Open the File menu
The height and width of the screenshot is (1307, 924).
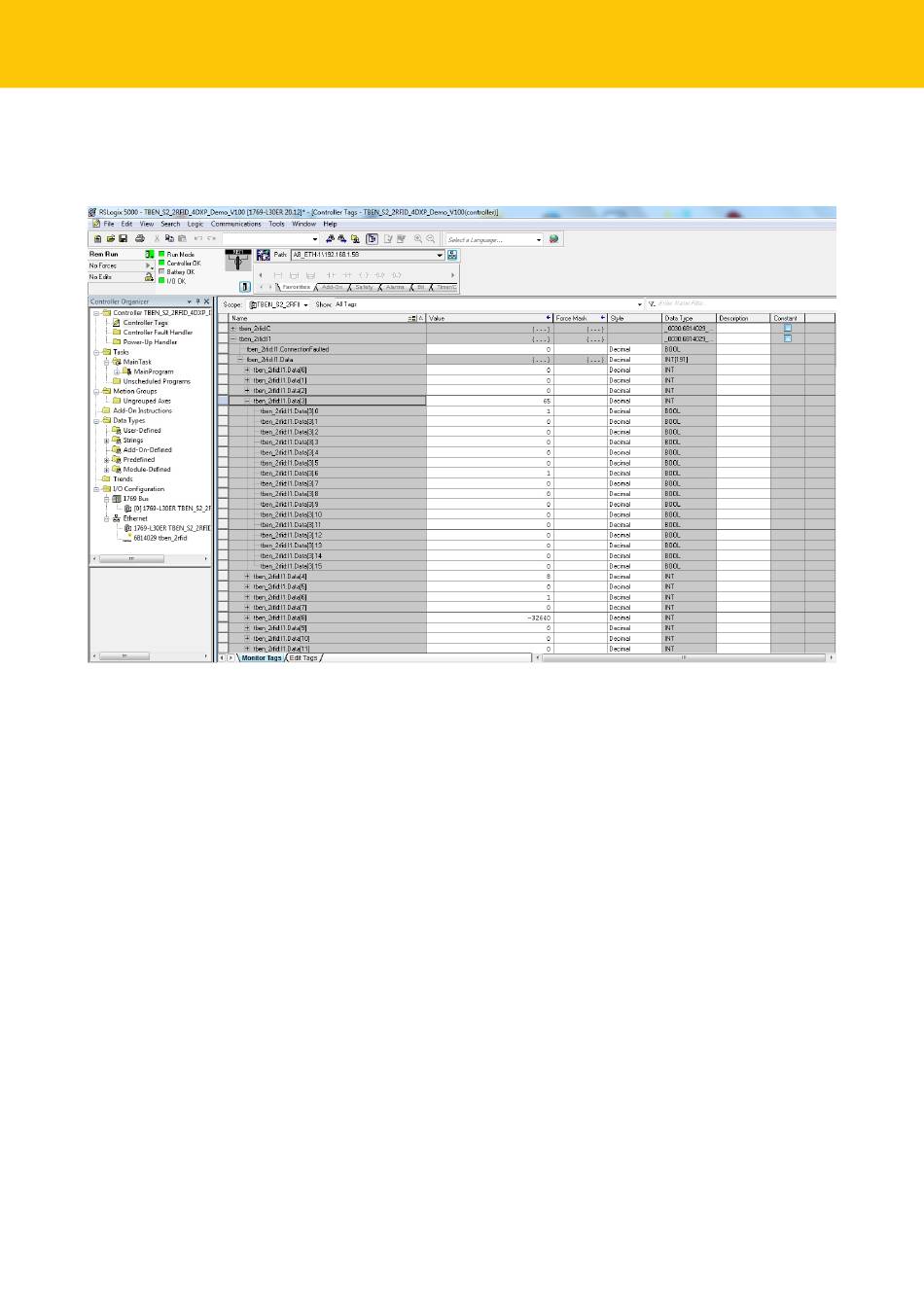coord(109,224)
